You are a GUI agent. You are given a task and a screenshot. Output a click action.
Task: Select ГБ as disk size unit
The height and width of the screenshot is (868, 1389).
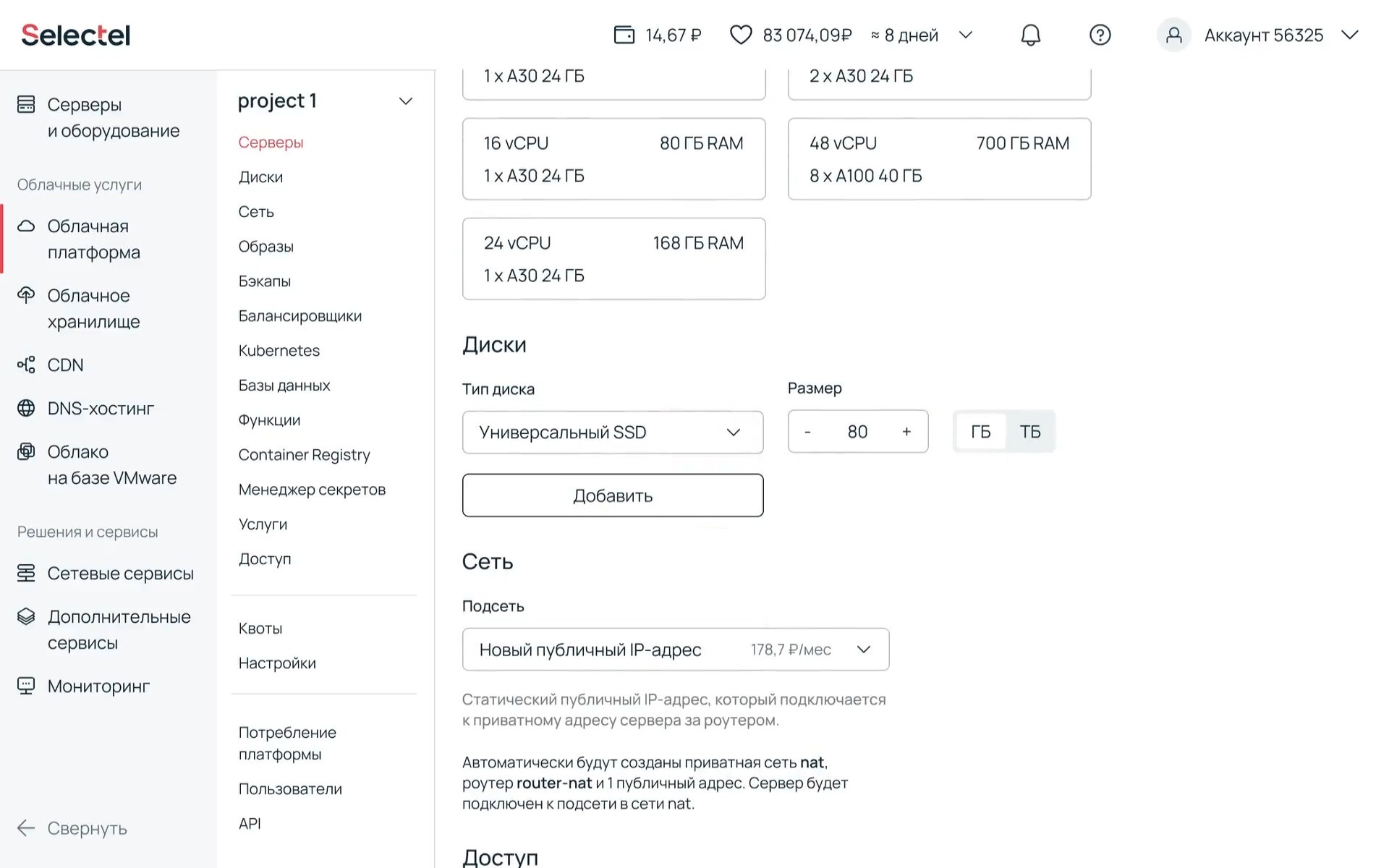coord(980,432)
